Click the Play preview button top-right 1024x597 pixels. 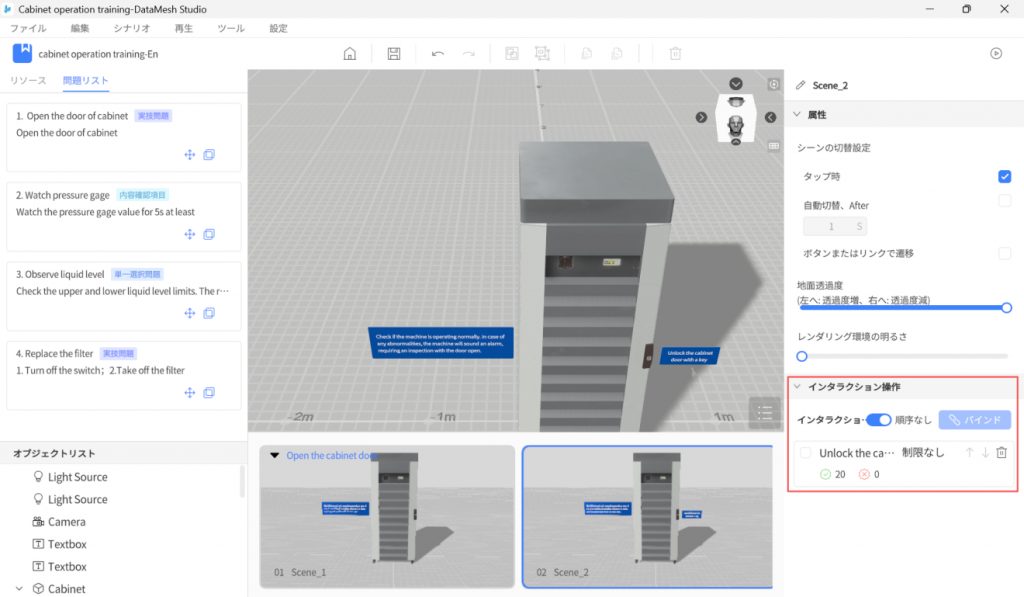[x=996, y=54]
